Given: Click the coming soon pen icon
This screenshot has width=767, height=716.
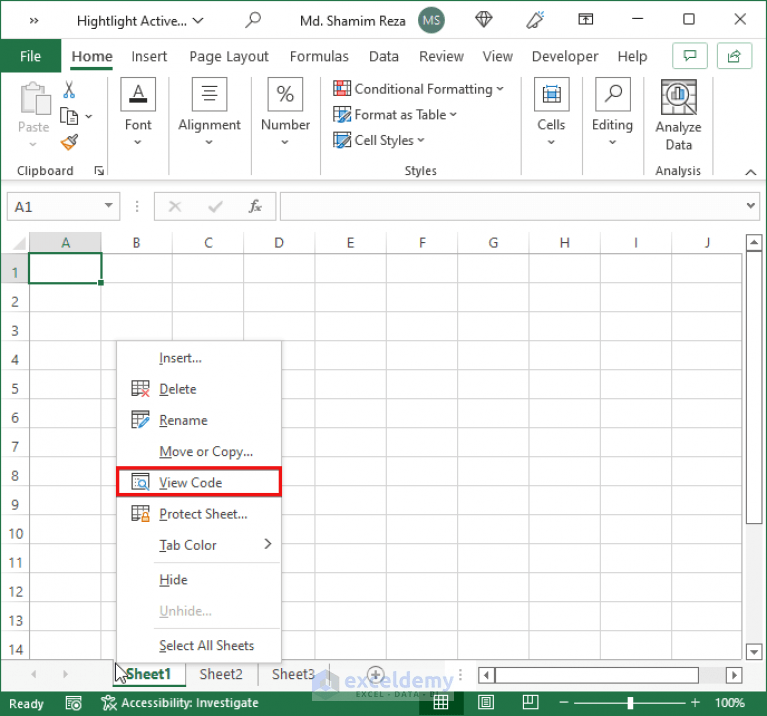Looking at the screenshot, I should (x=535, y=20).
